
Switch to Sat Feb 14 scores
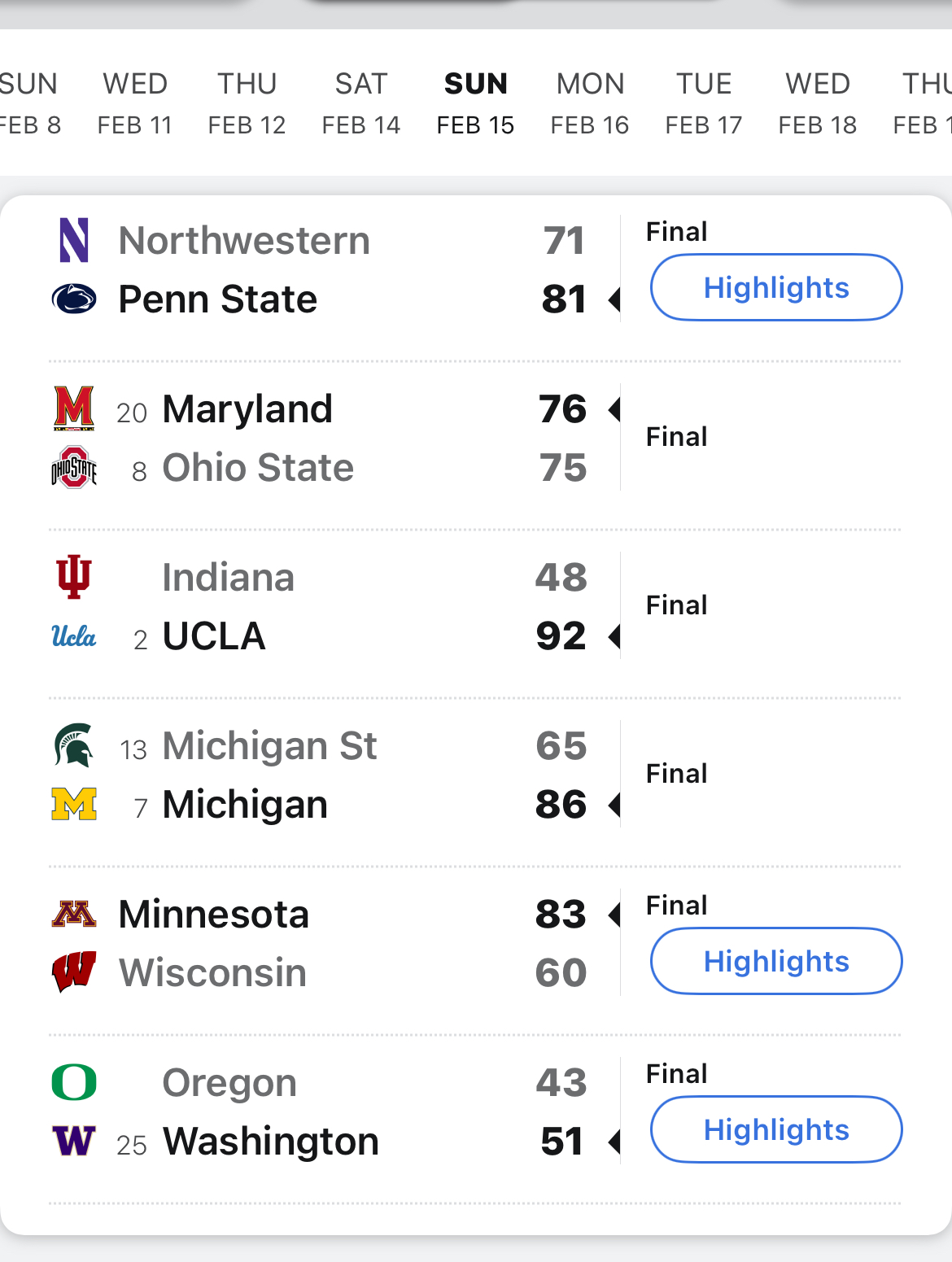(x=361, y=103)
